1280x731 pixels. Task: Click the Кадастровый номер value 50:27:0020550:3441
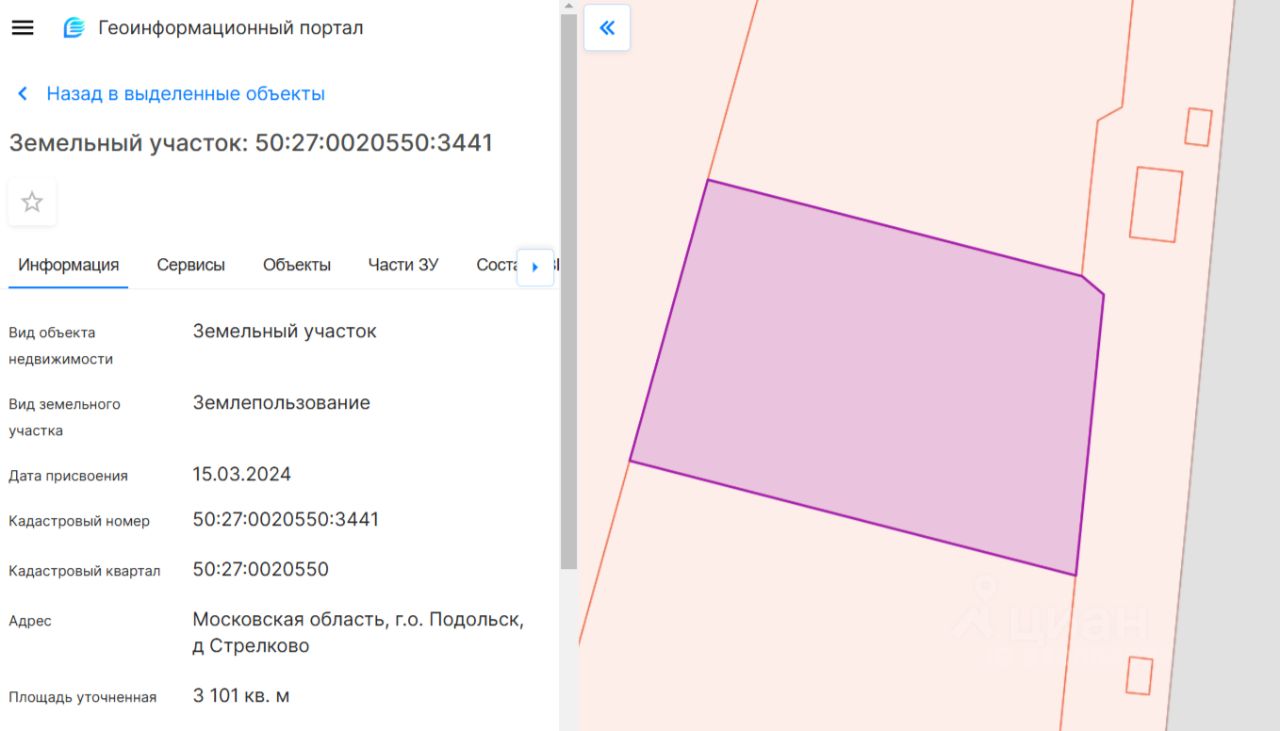click(x=286, y=520)
